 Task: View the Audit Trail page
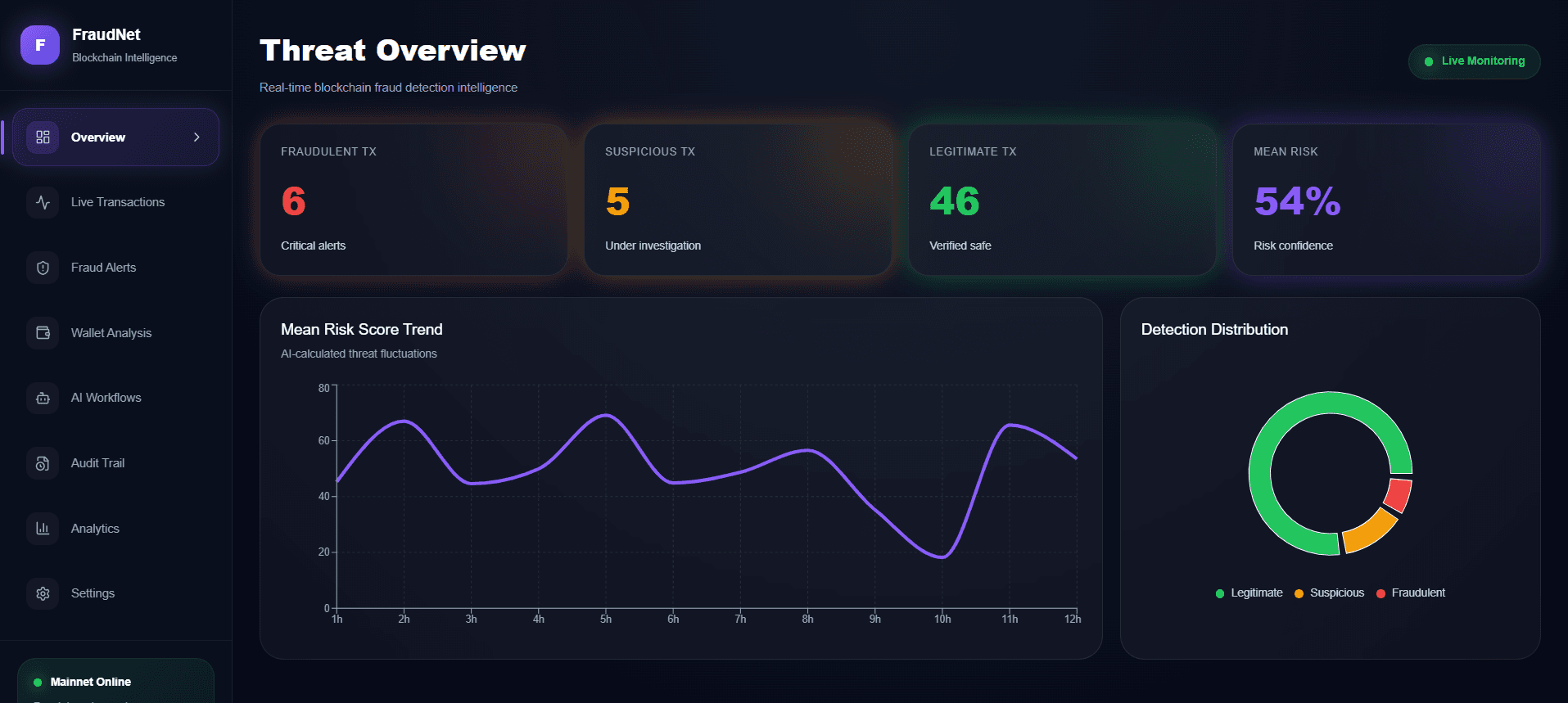point(115,463)
